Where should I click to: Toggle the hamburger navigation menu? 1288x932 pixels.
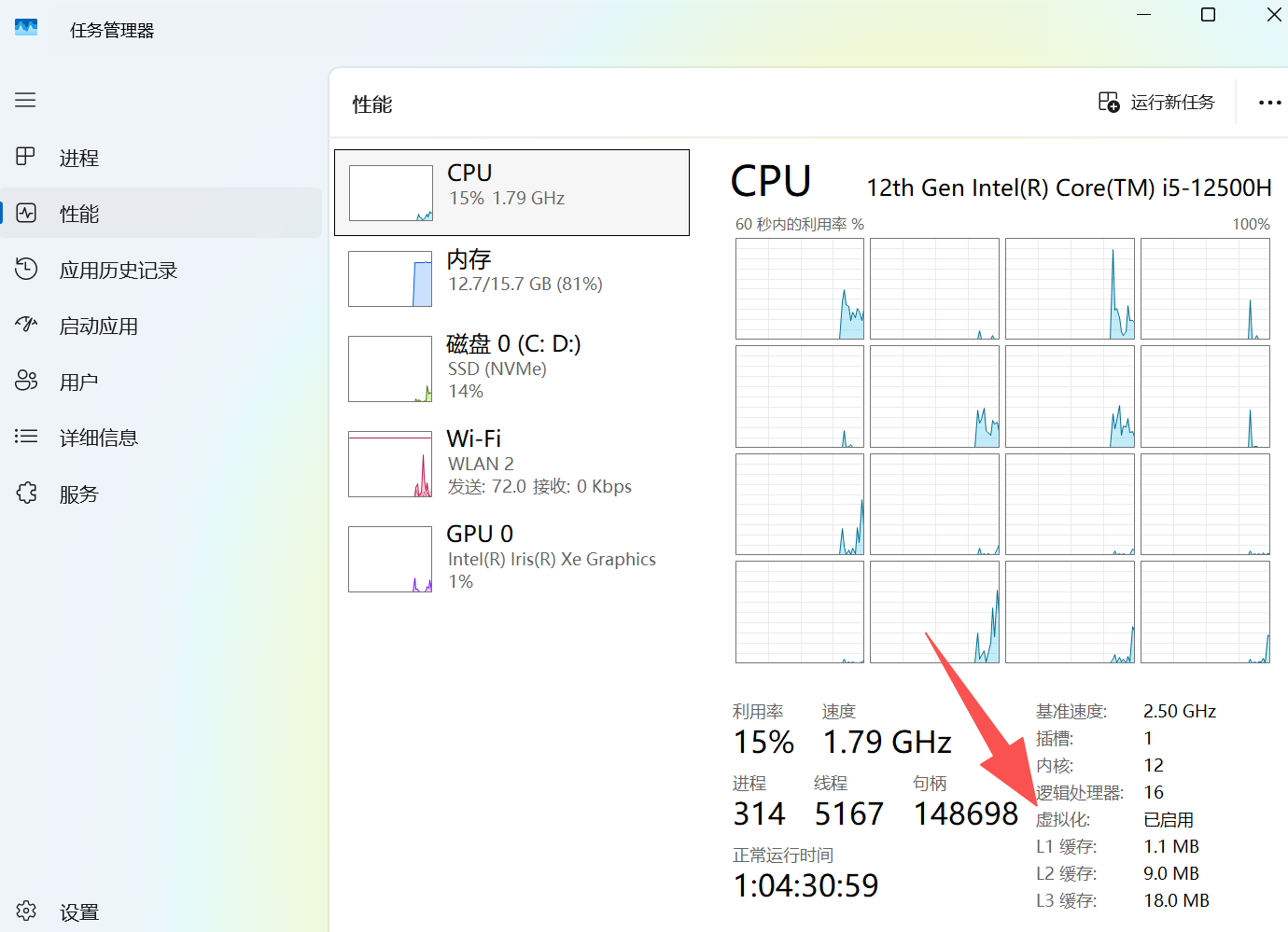(25, 100)
